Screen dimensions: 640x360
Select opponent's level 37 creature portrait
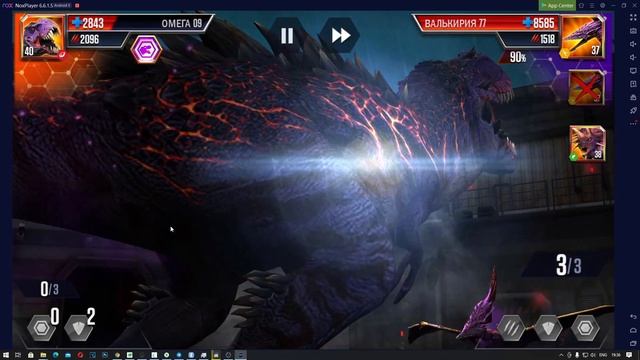[x=583, y=37]
